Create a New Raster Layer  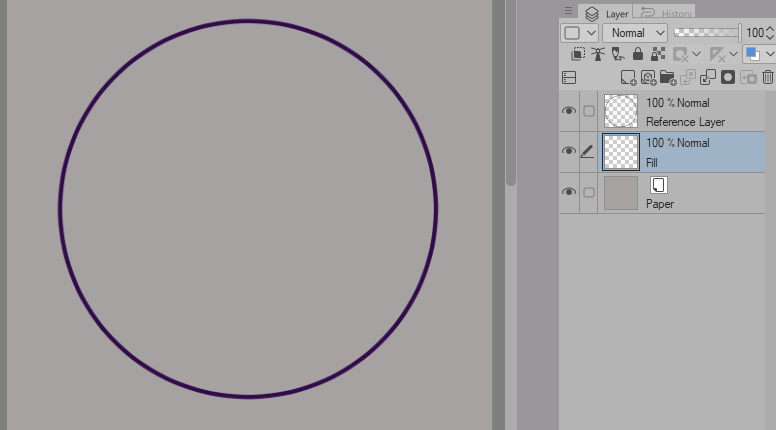pyautogui.click(x=629, y=78)
